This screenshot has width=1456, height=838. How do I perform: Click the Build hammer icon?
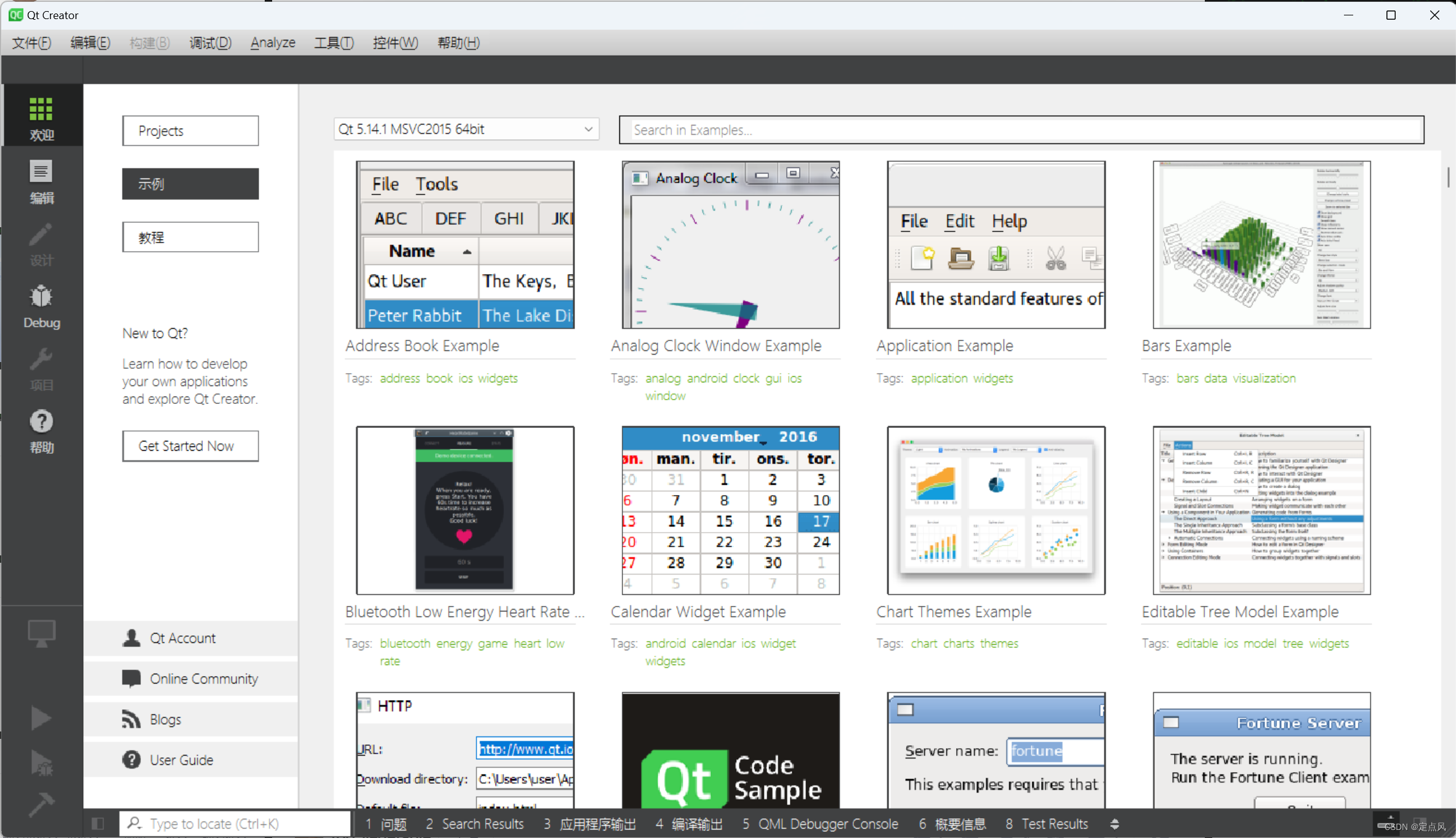[41, 804]
